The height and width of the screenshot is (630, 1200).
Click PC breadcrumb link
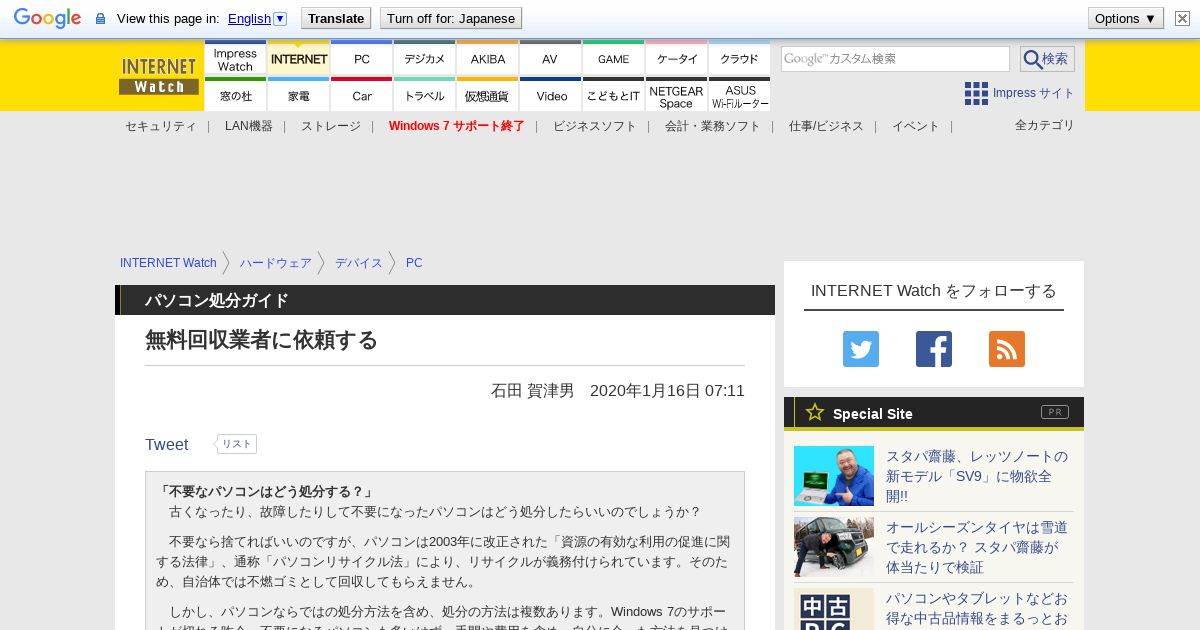click(414, 263)
